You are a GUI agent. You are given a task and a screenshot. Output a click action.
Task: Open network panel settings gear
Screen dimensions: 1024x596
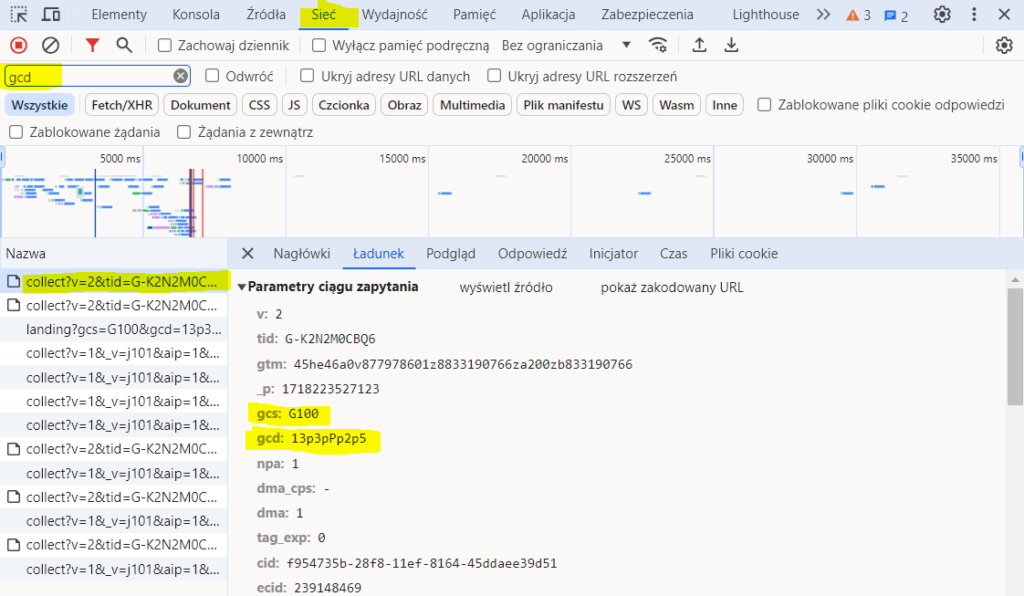(x=1004, y=45)
